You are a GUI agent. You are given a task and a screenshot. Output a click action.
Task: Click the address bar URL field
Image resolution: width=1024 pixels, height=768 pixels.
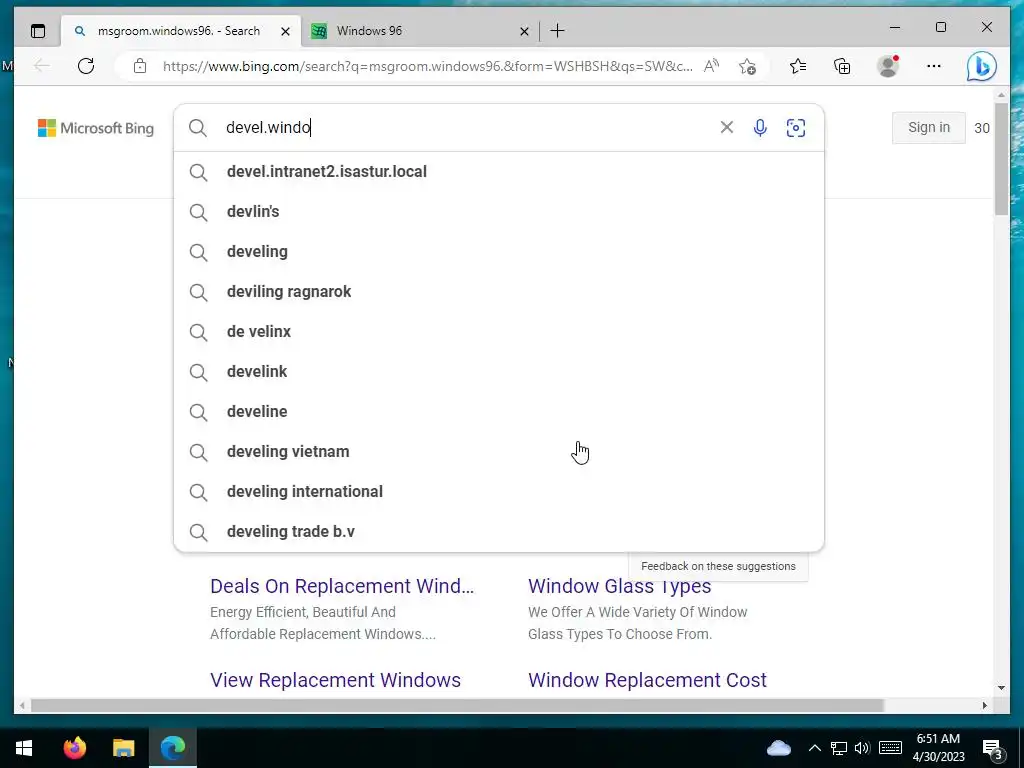click(428, 66)
